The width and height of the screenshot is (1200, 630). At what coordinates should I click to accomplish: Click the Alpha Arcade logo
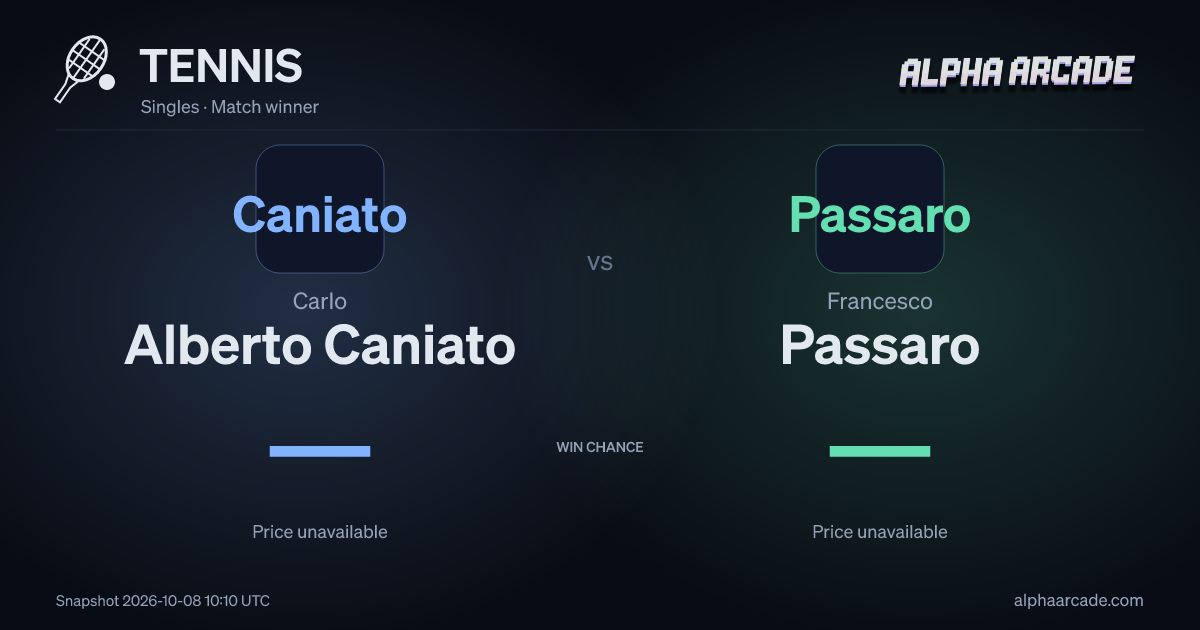click(1016, 72)
